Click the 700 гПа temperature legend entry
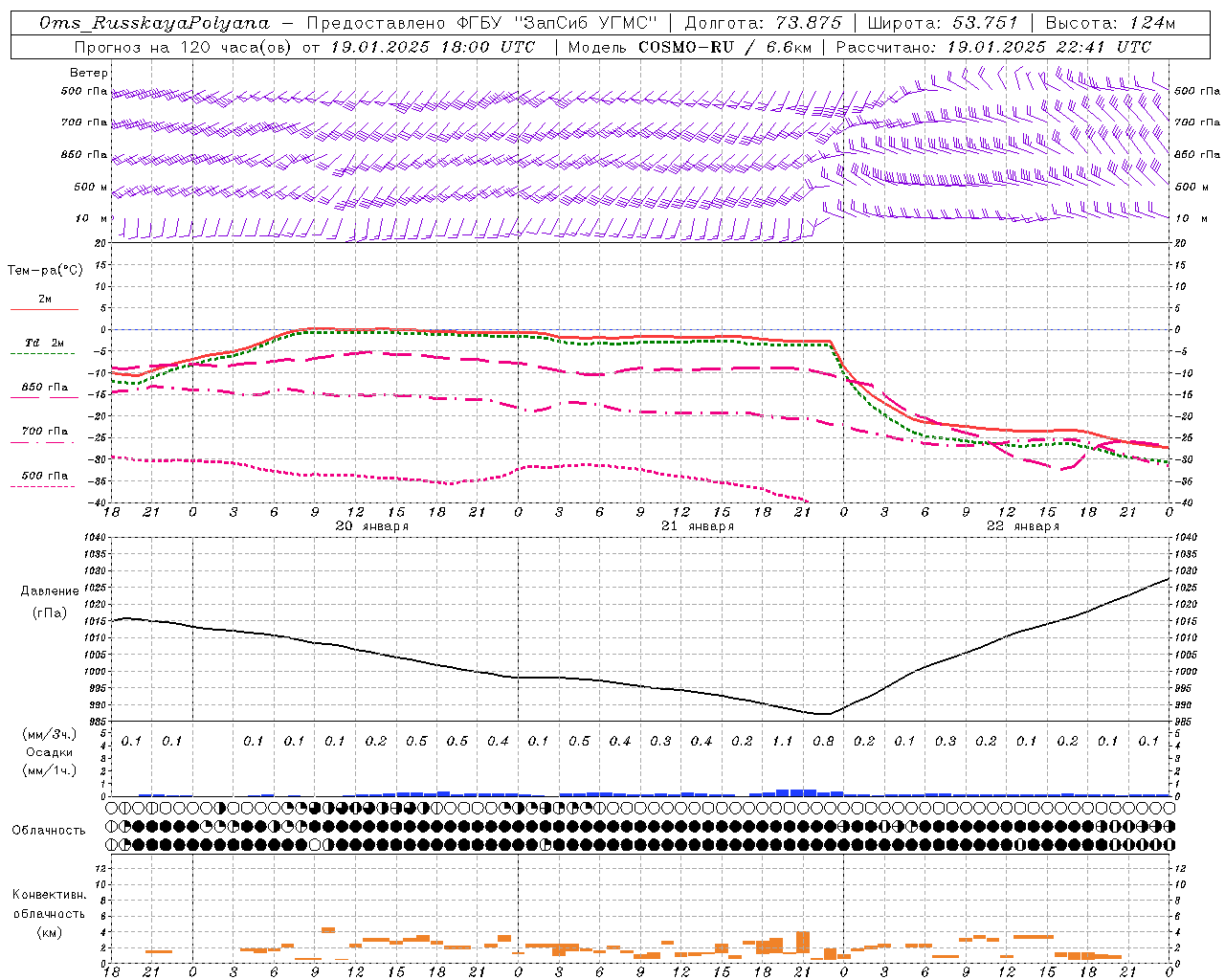The width and height of the screenshot is (1225, 980). click(x=45, y=431)
